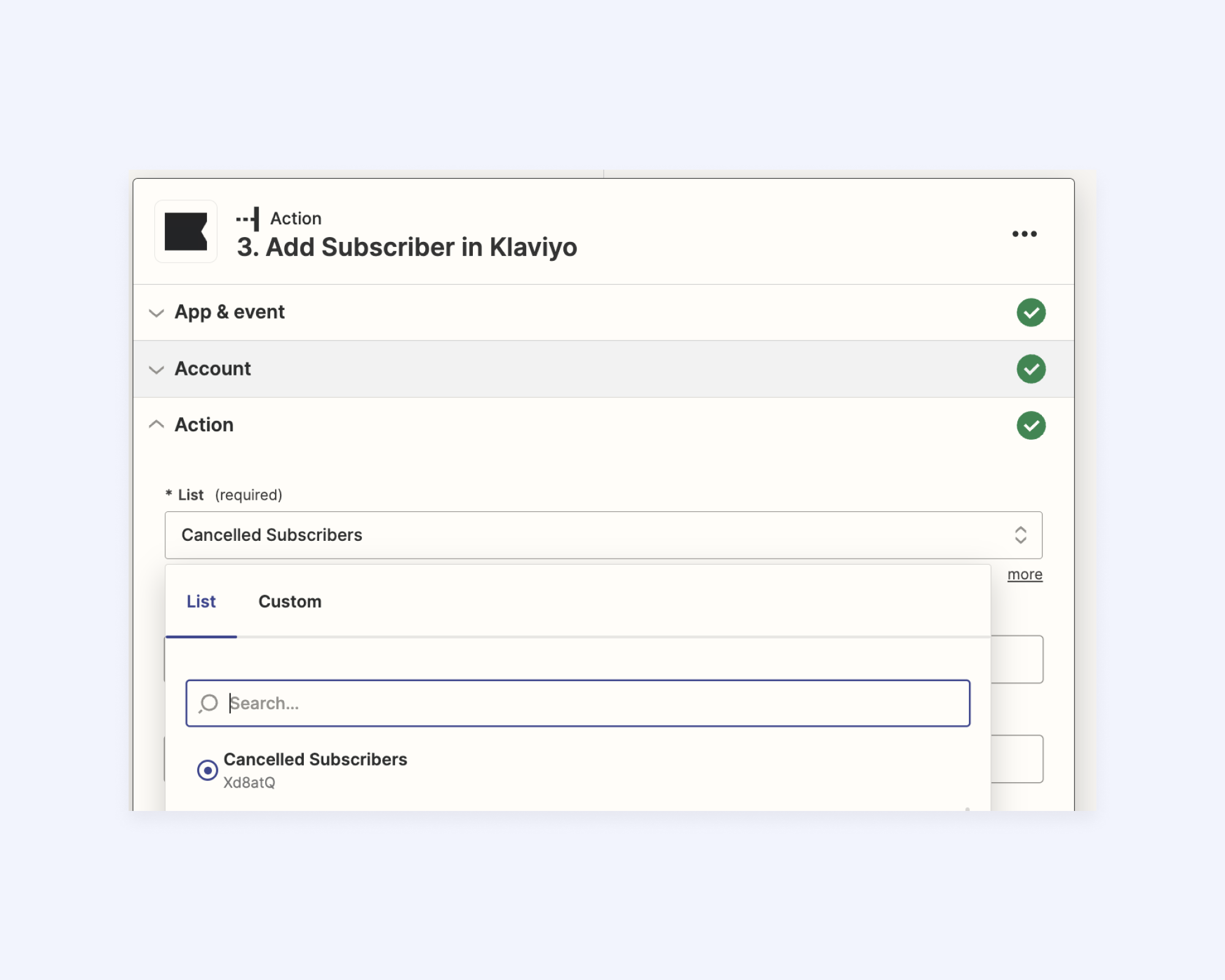Click the search magnifier icon
This screenshot has width=1225, height=980.
click(x=208, y=703)
